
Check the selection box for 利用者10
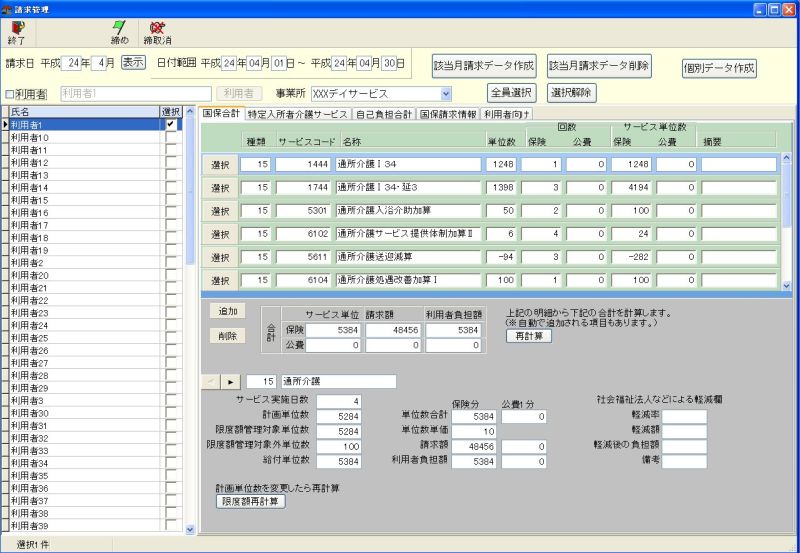[171, 137]
